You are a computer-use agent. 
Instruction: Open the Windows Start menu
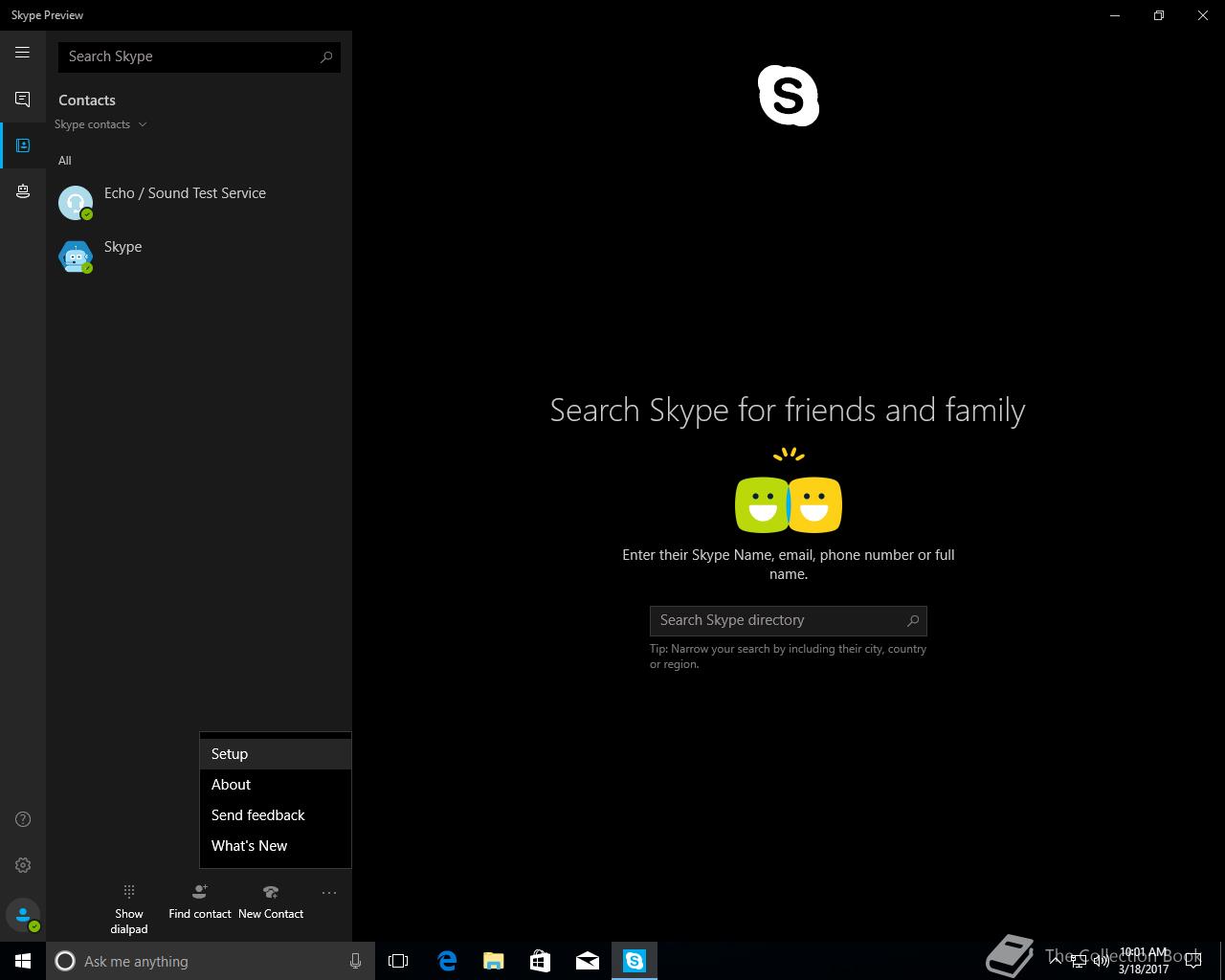coord(23,961)
